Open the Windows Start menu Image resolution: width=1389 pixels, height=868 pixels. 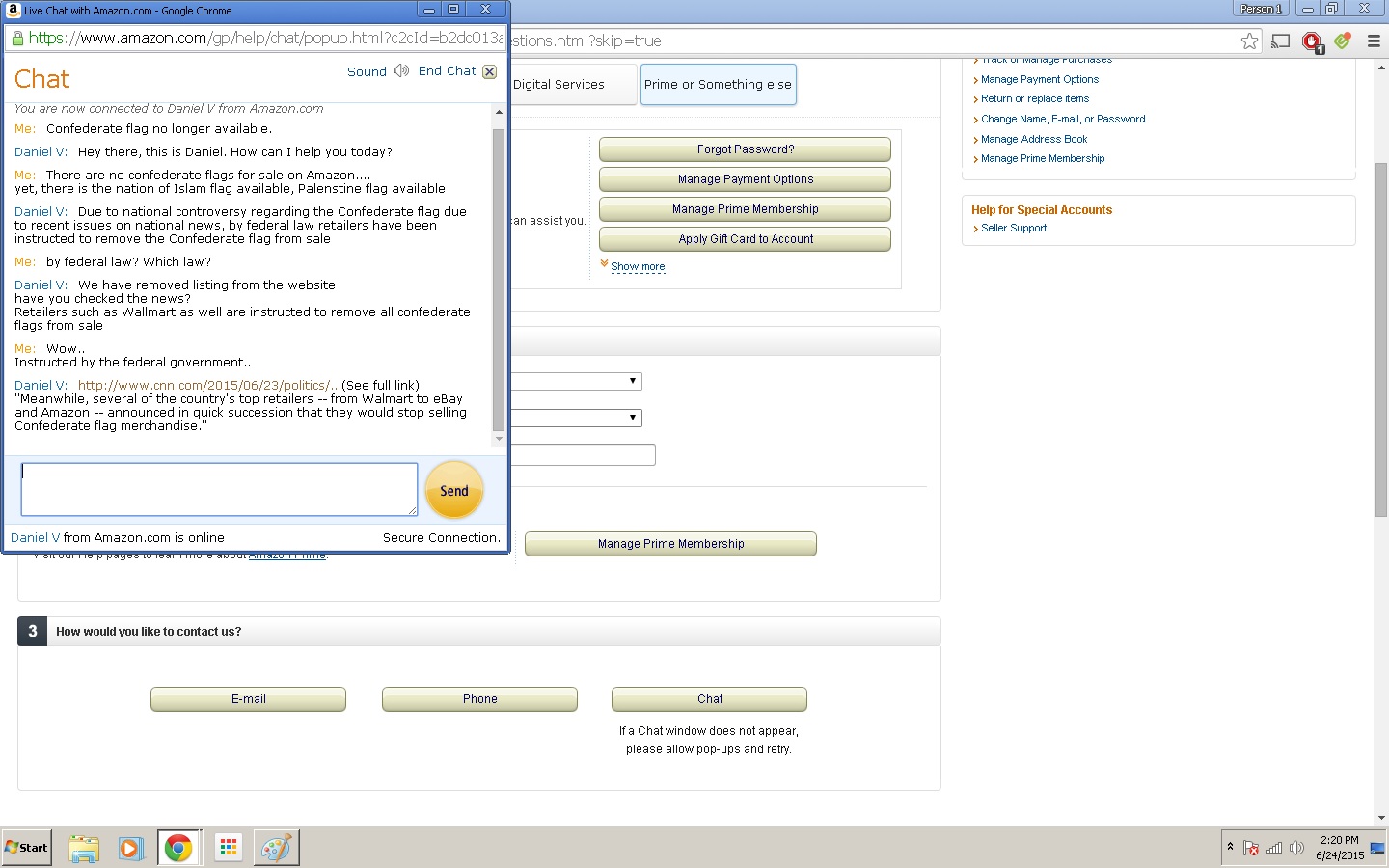pos(26,848)
